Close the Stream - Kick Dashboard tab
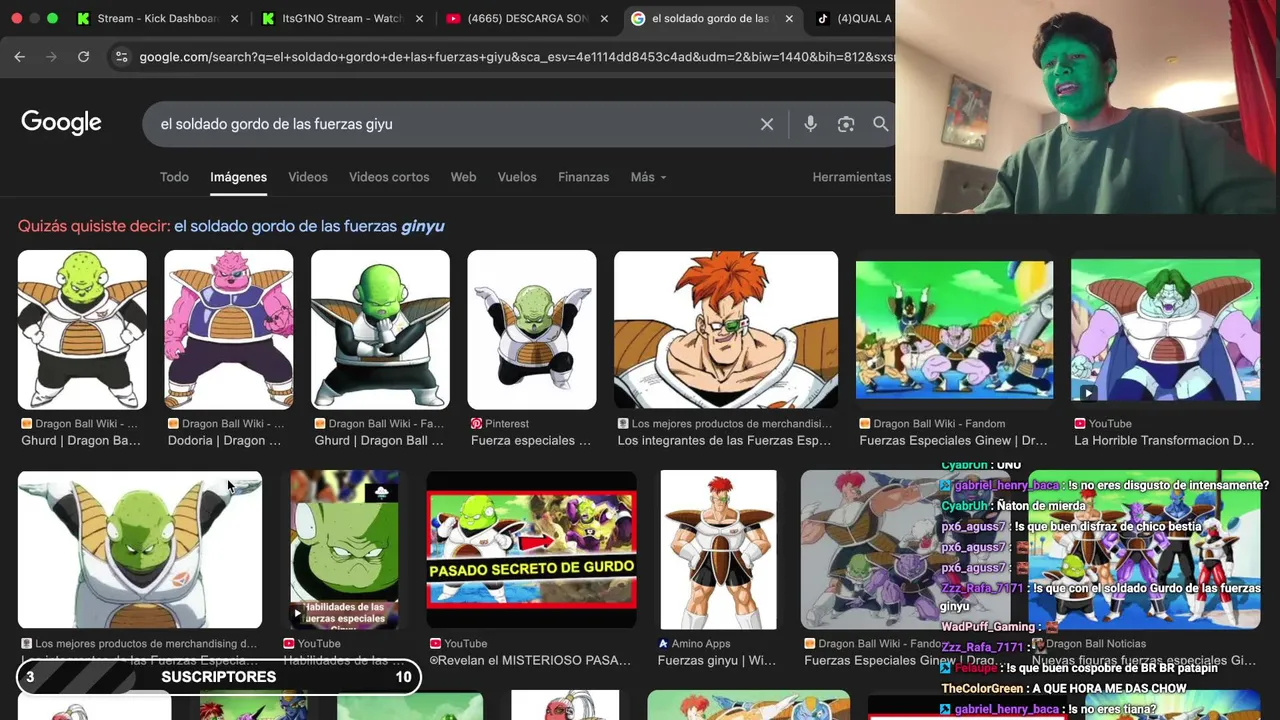The image size is (1280, 720). [234, 18]
